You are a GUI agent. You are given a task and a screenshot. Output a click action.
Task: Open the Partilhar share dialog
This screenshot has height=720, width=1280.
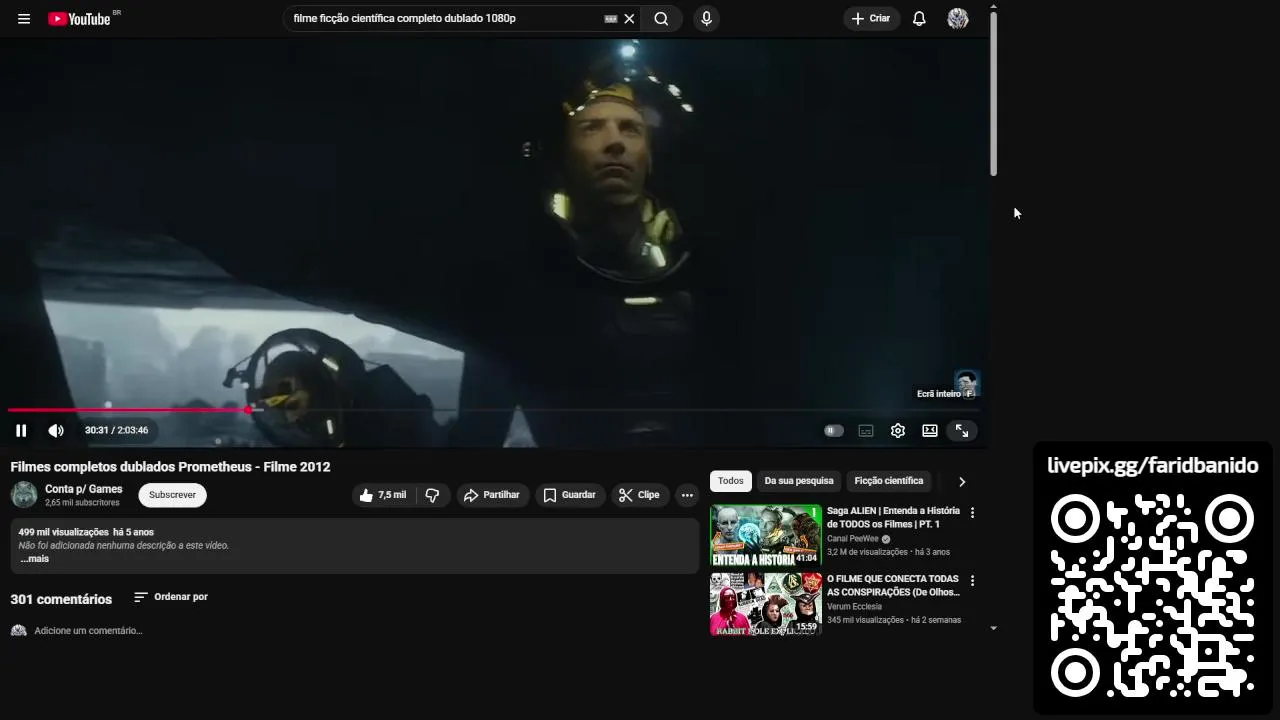[x=492, y=495]
